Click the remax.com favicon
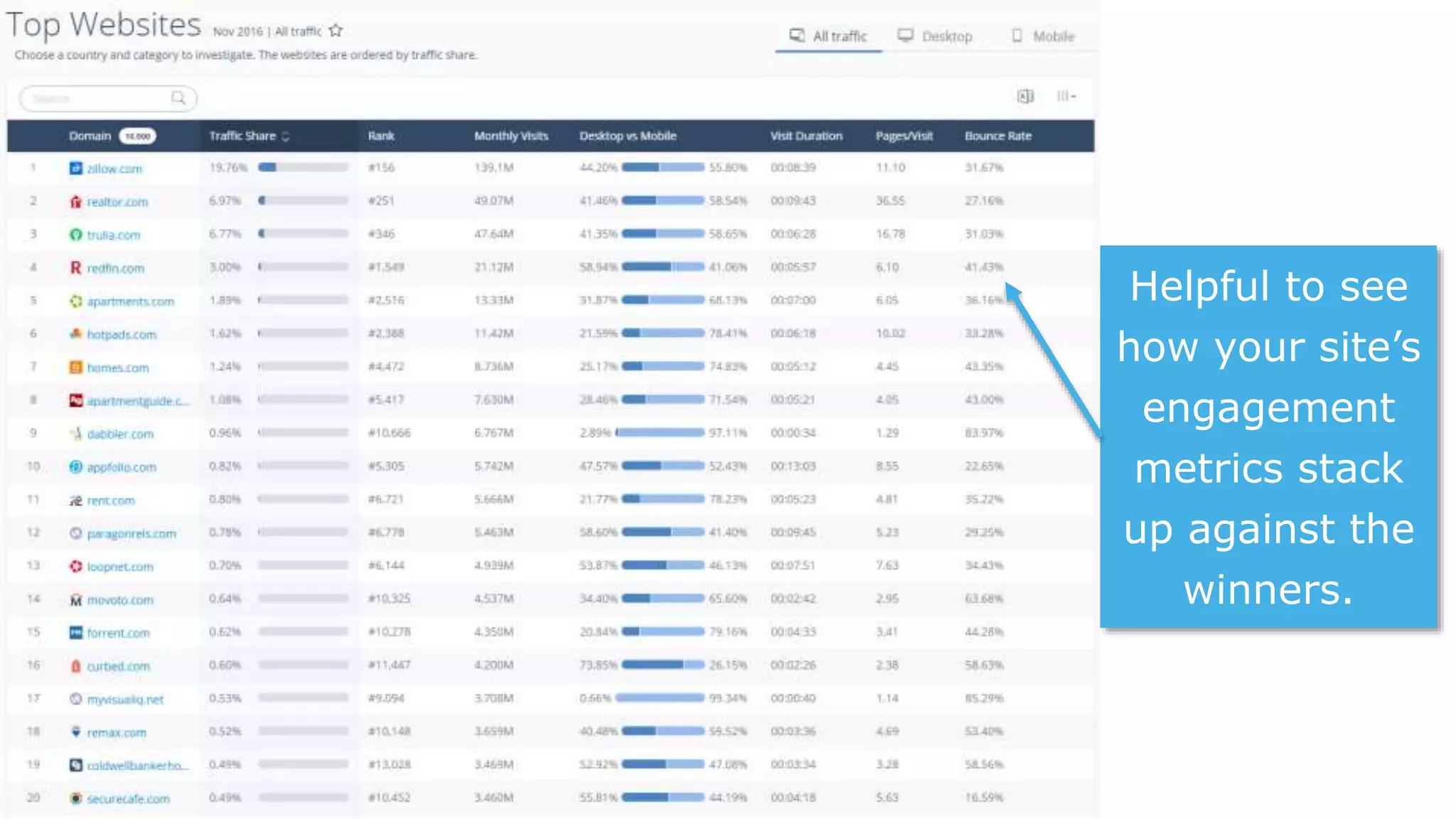Screen dimensions: 1456x819 pos(75,732)
